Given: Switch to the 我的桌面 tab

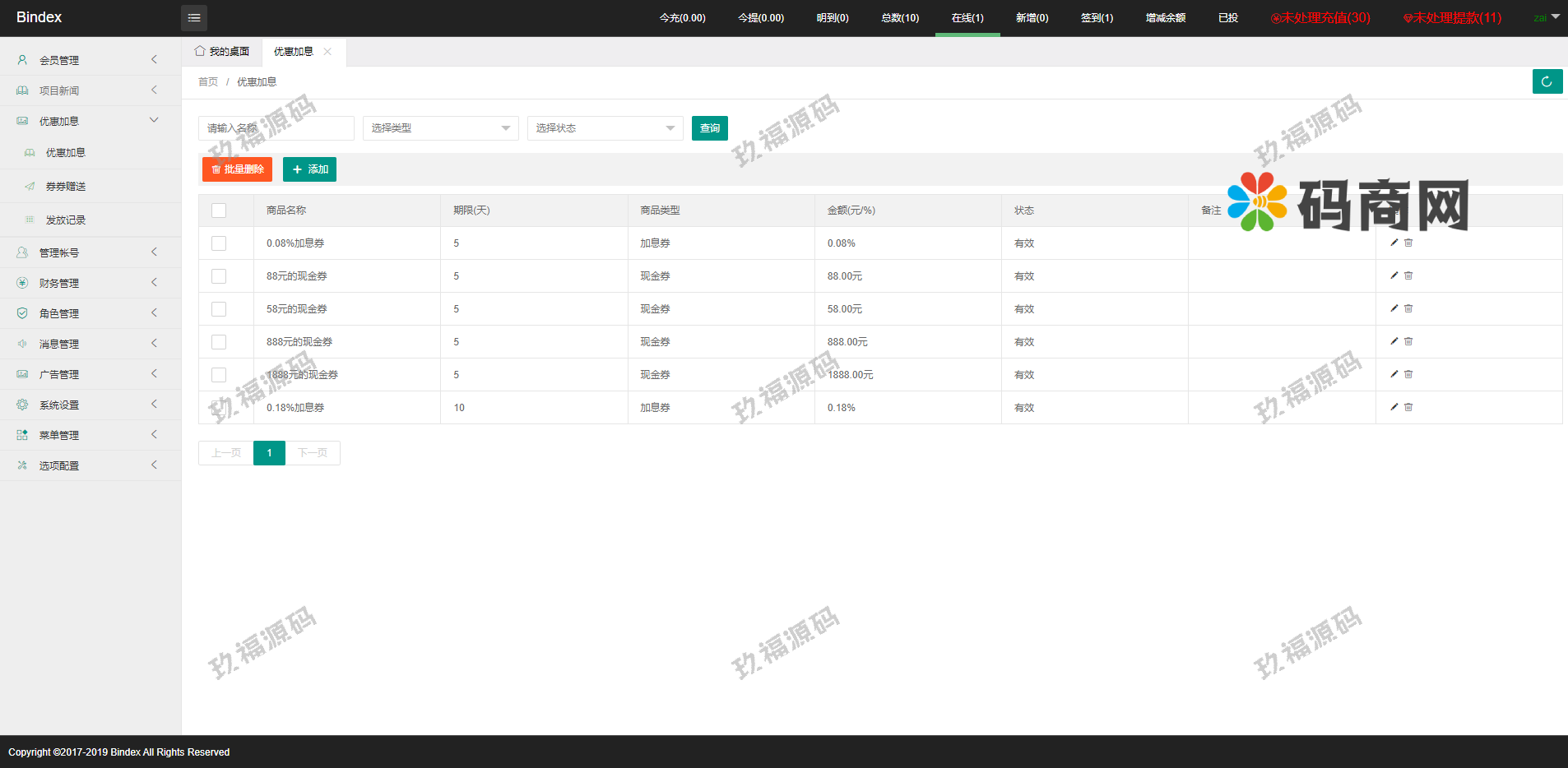Looking at the screenshot, I should [222, 52].
